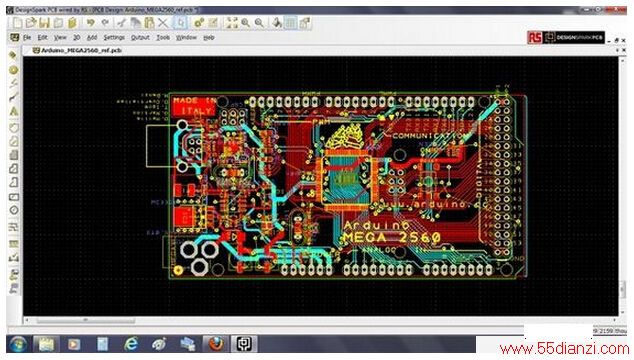Screen dimensions: 634x360
Task: Click the Windows Start button
Action: pyautogui.click(x=17, y=344)
